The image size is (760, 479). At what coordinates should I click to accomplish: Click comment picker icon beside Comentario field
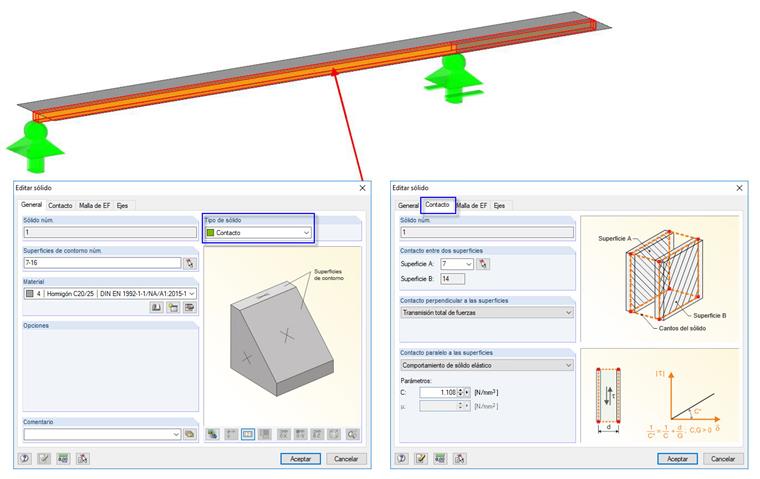(190, 434)
